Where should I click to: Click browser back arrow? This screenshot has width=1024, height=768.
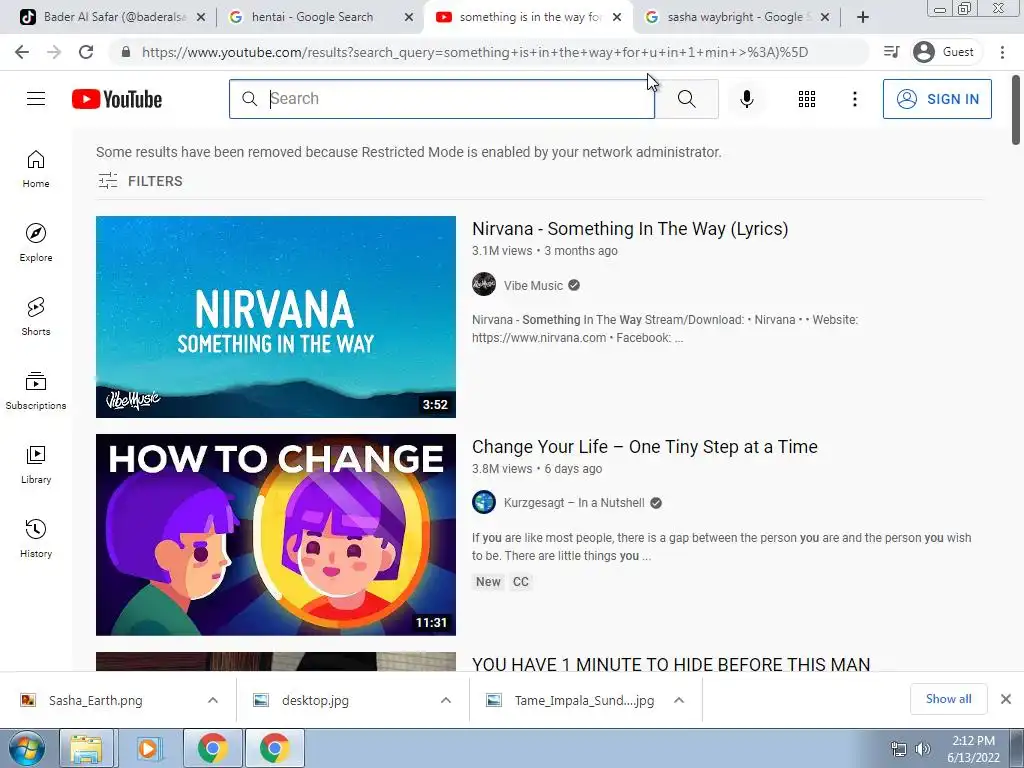pyautogui.click(x=22, y=52)
